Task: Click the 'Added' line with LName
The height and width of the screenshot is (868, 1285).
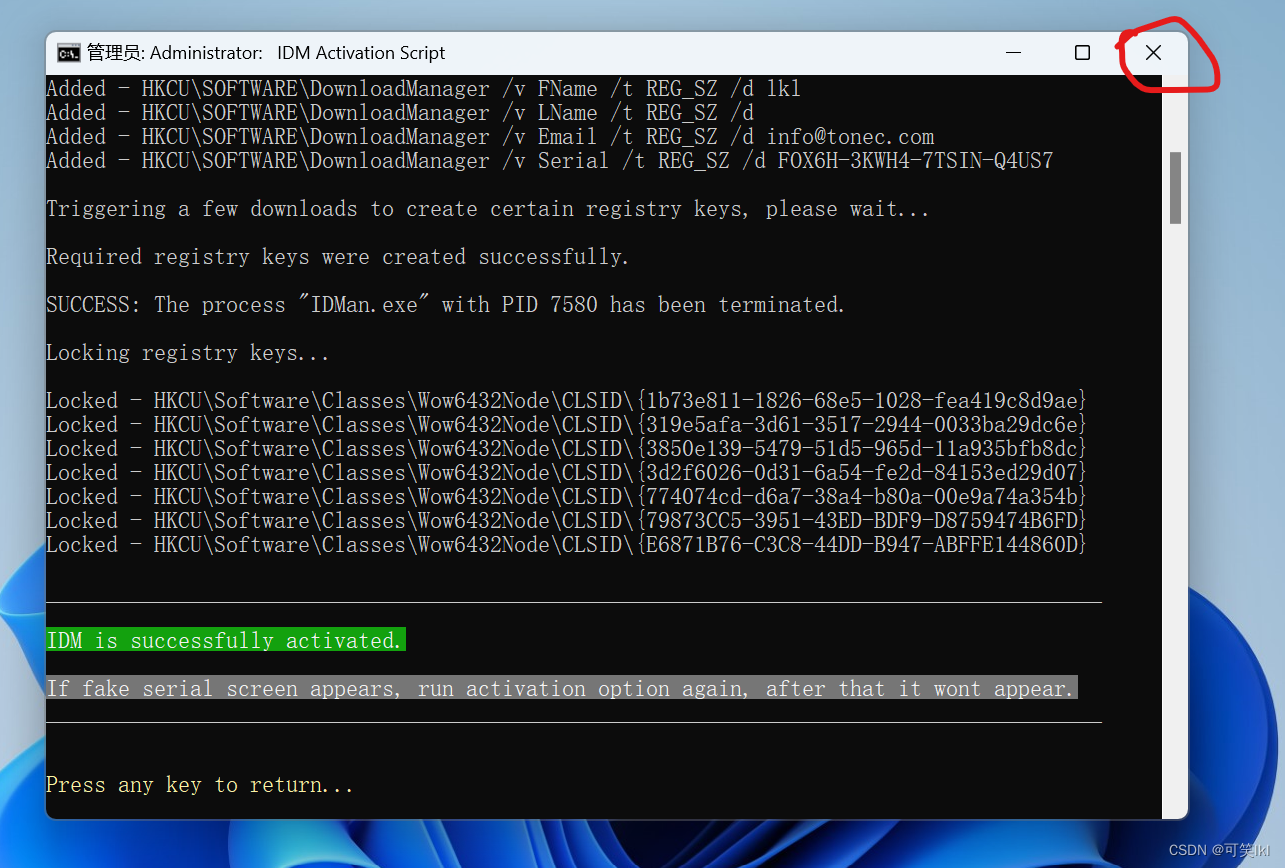Action: pyautogui.click(x=400, y=113)
